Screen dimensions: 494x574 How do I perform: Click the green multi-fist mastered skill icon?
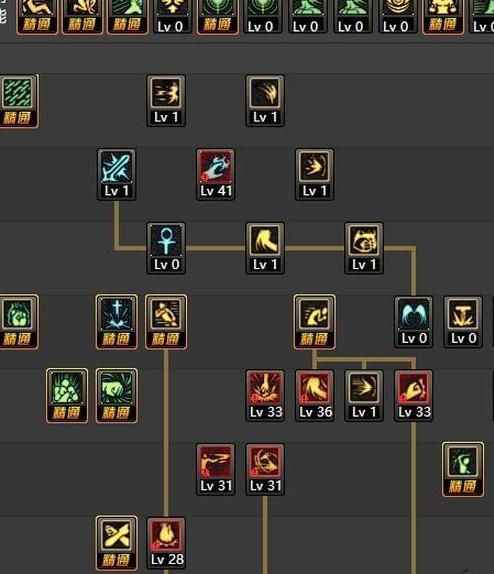click(x=67, y=396)
